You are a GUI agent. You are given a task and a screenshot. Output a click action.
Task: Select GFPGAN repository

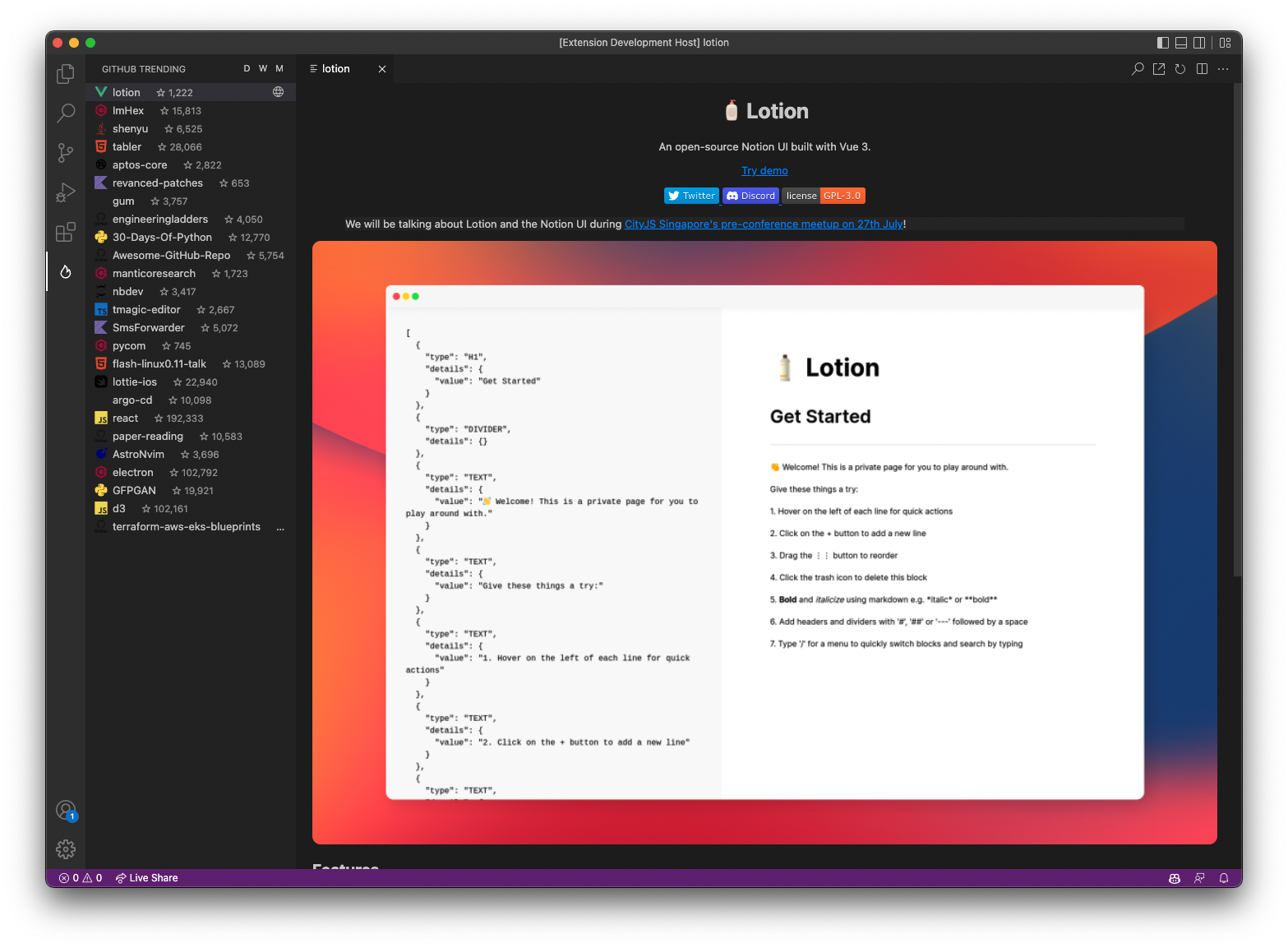[x=191, y=490]
